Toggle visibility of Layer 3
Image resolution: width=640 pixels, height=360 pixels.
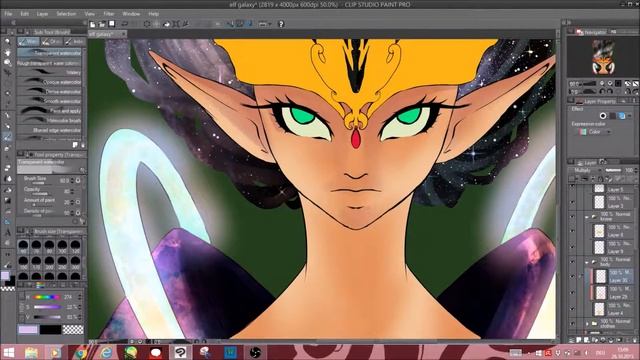572,202
